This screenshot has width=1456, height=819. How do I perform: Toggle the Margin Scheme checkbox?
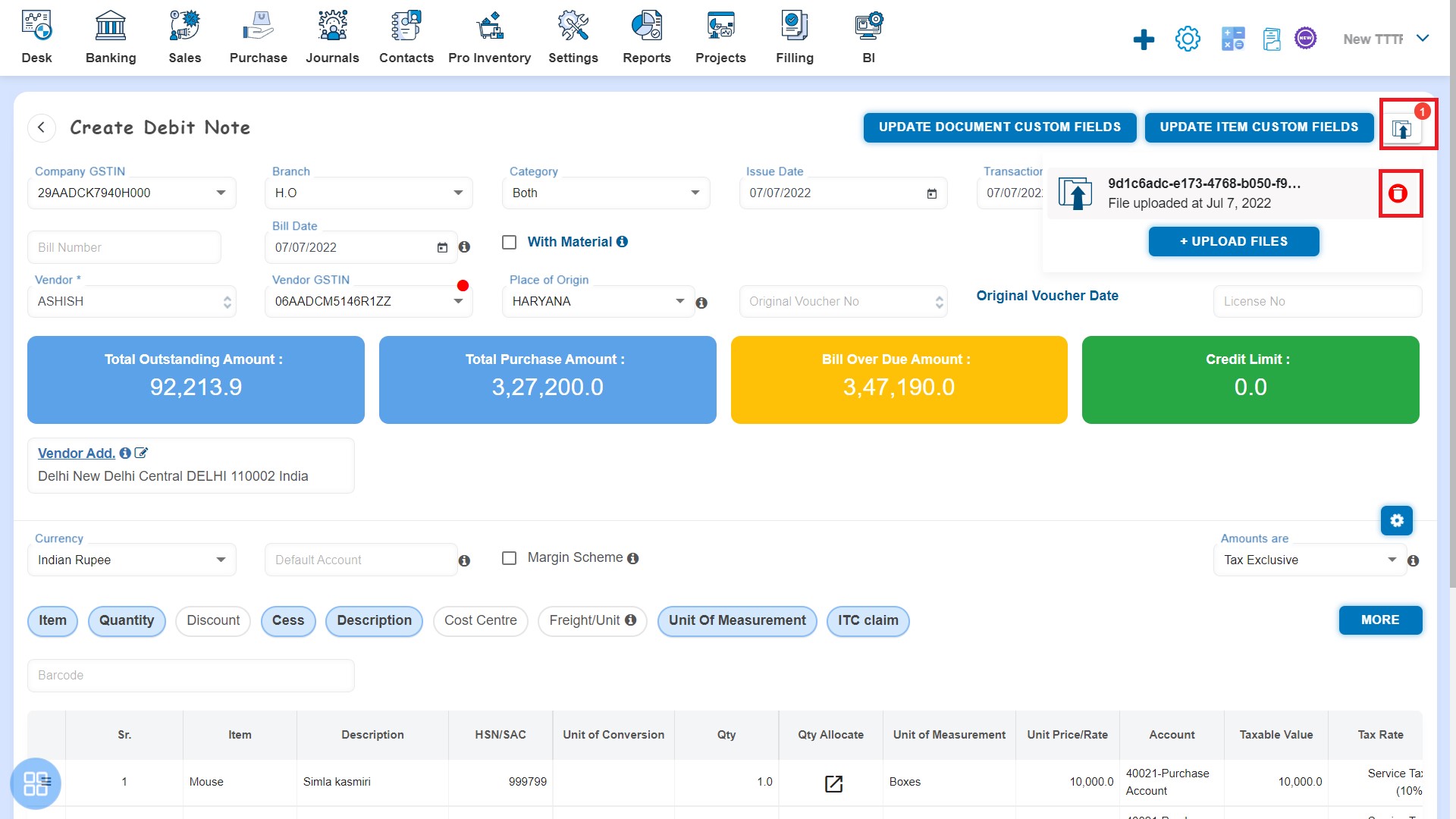509,558
